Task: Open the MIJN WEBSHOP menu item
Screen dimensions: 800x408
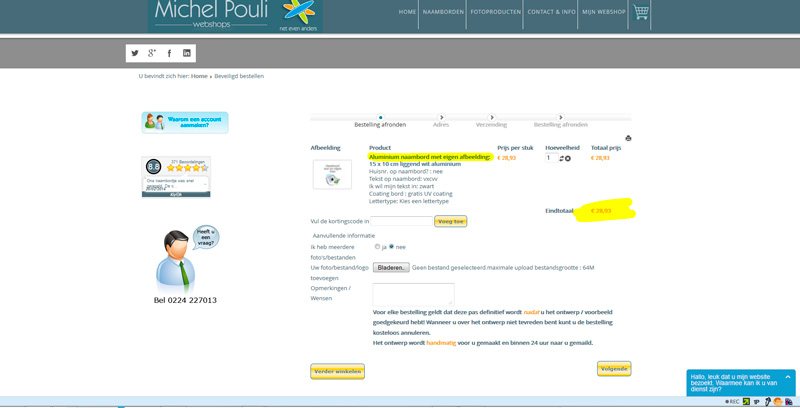Action: pyautogui.click(x=604, y=12)
